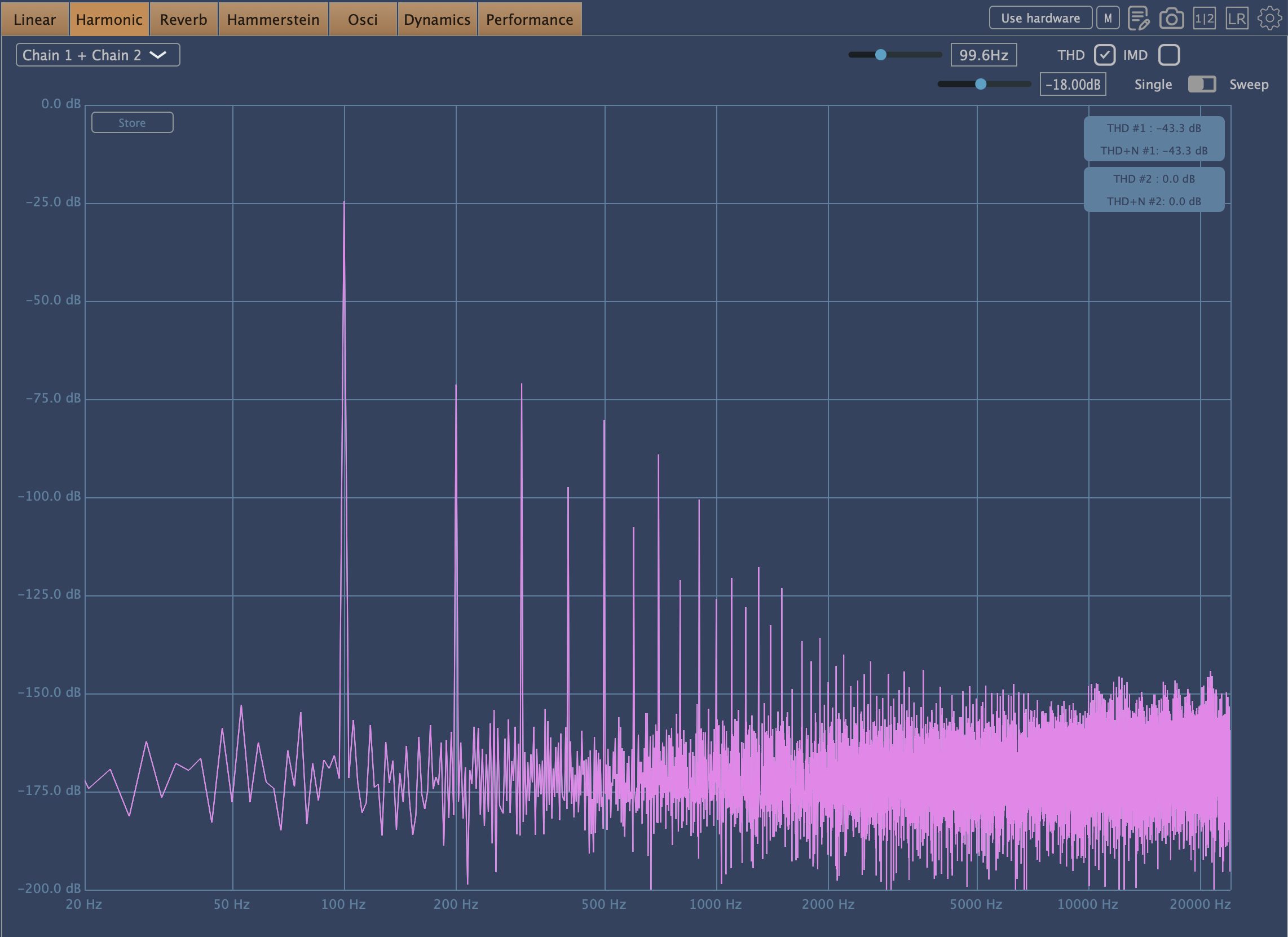Click the 0.0 dB axis label

click(x=61, y=104)
